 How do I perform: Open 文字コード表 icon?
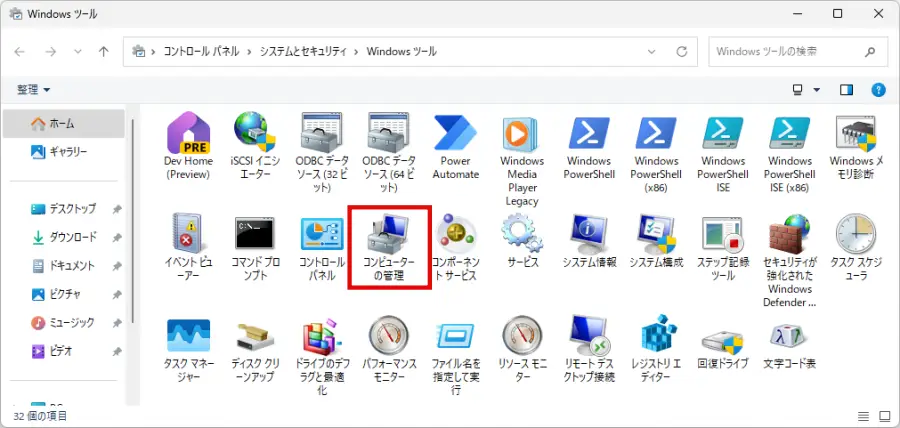pyautogui.click(x=789, y=335)
